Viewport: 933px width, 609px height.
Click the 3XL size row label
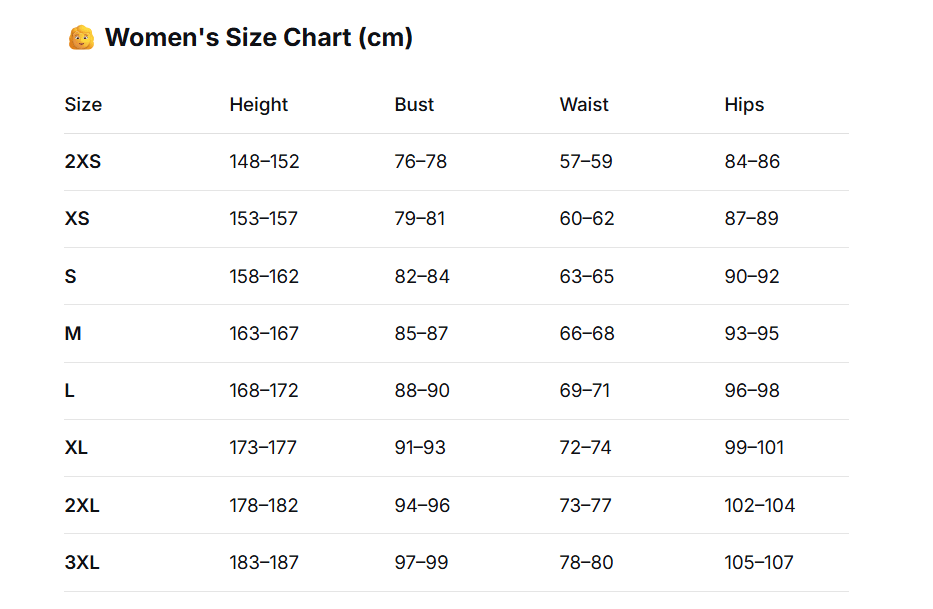(82, 563)
